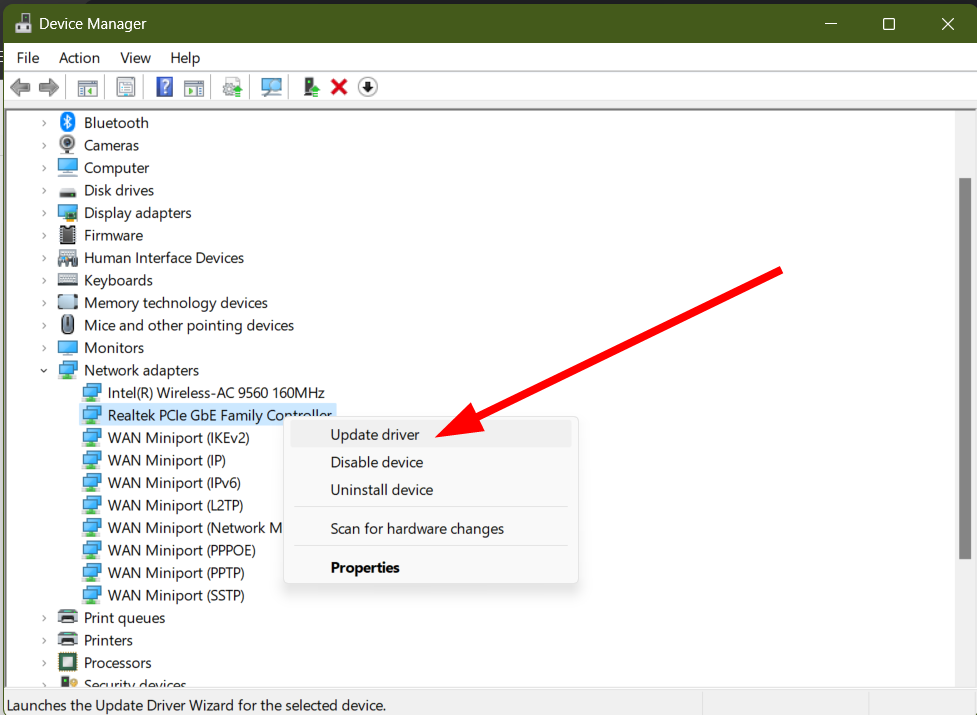Open the File menu
The height and width of the screenshot is (715, 977).
[28, 58]
